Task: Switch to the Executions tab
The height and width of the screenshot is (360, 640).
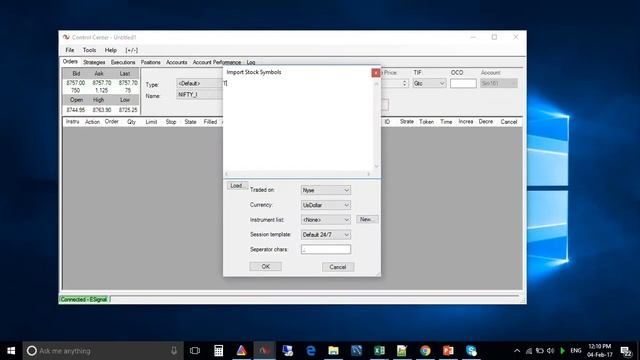Action: 123,62
